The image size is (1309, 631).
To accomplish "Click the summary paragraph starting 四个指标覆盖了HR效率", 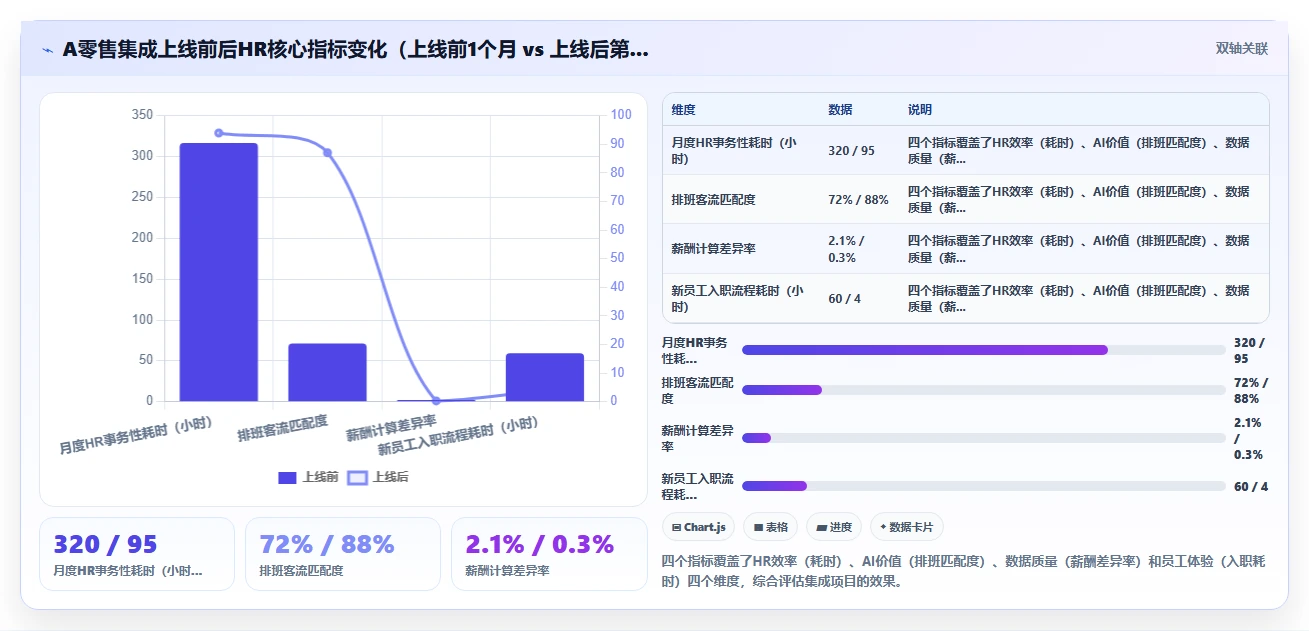I will (963, 571).
